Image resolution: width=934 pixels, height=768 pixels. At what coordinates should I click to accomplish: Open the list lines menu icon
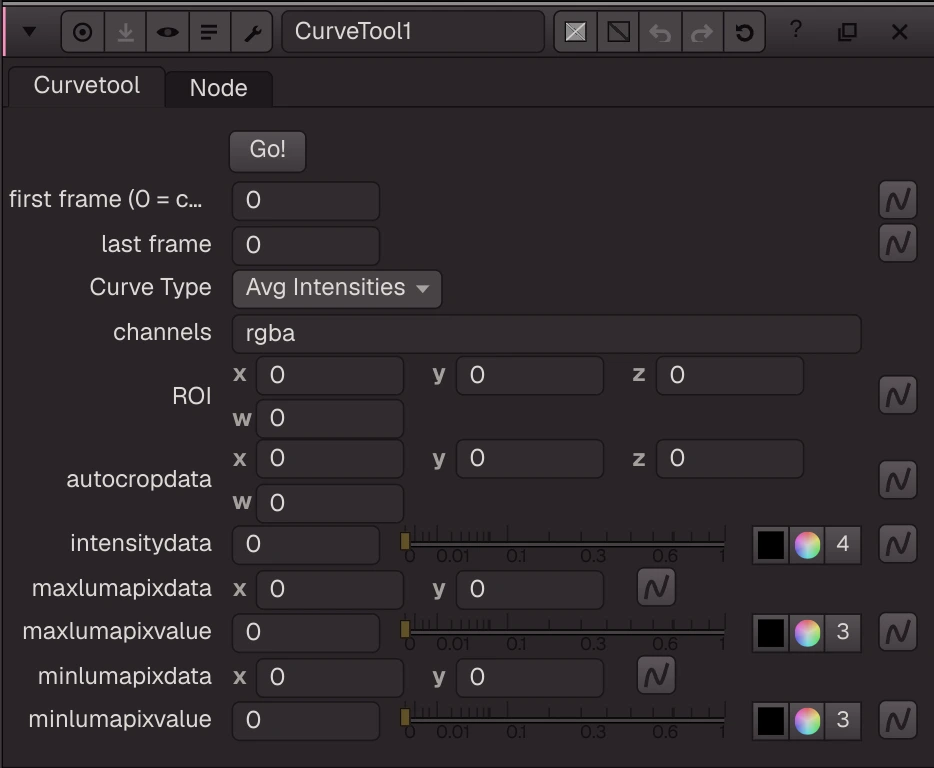point(209,32)
